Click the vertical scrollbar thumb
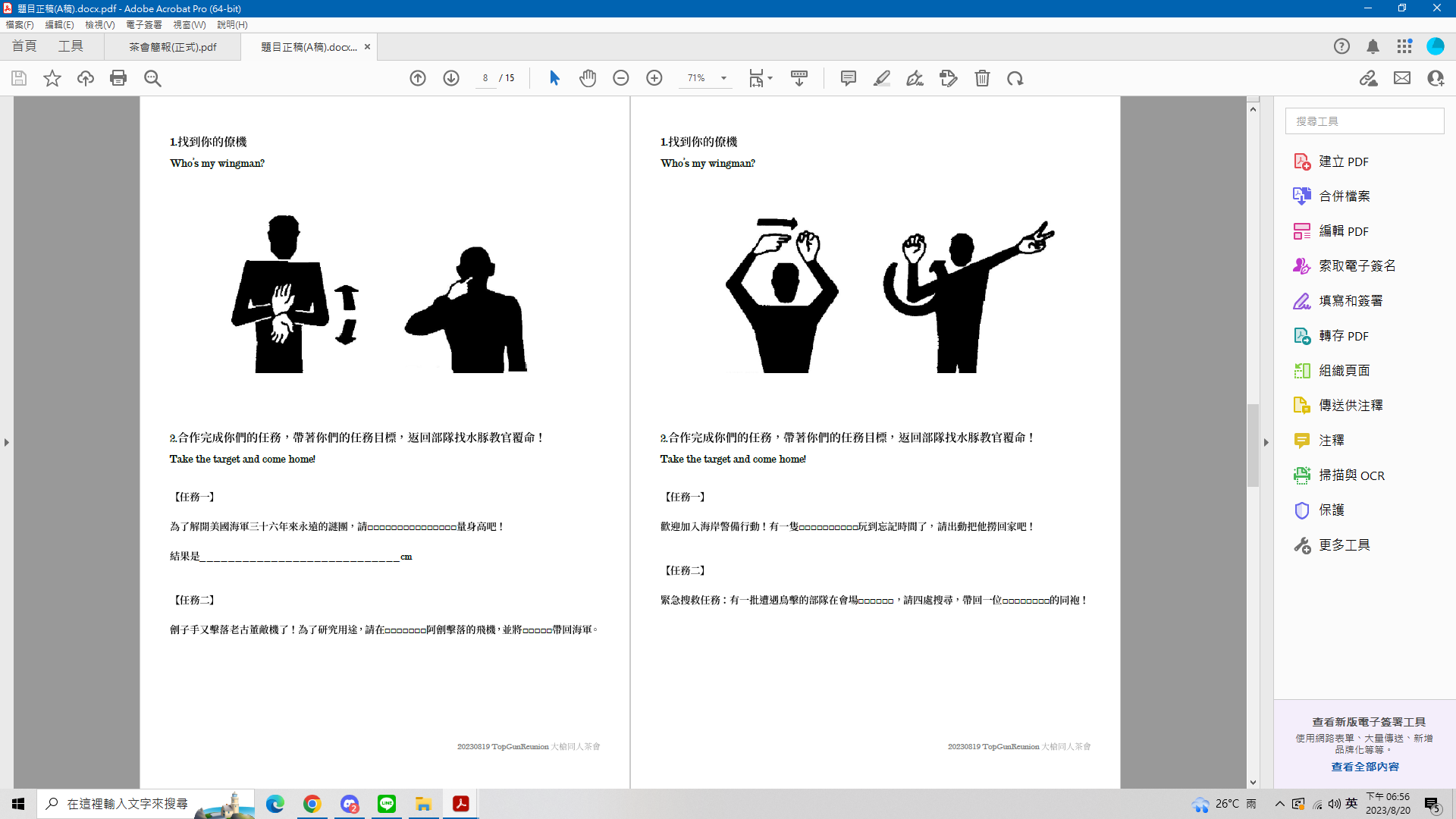Image resolution: width=1456 pixels, height=819 pixels. point(1253,446)
